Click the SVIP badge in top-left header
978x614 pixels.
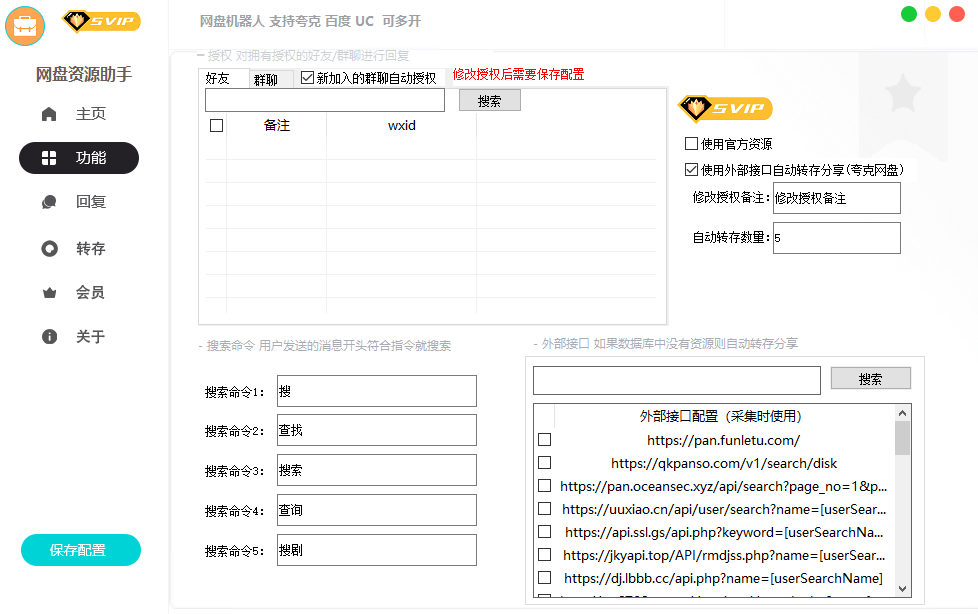101,21
